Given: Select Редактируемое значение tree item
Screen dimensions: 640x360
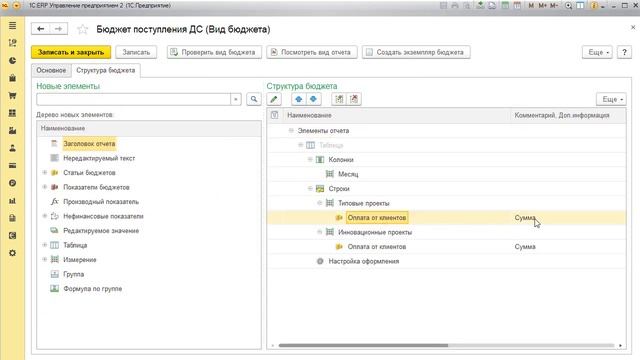Looking at the screenshot, I should coord(101,231).
